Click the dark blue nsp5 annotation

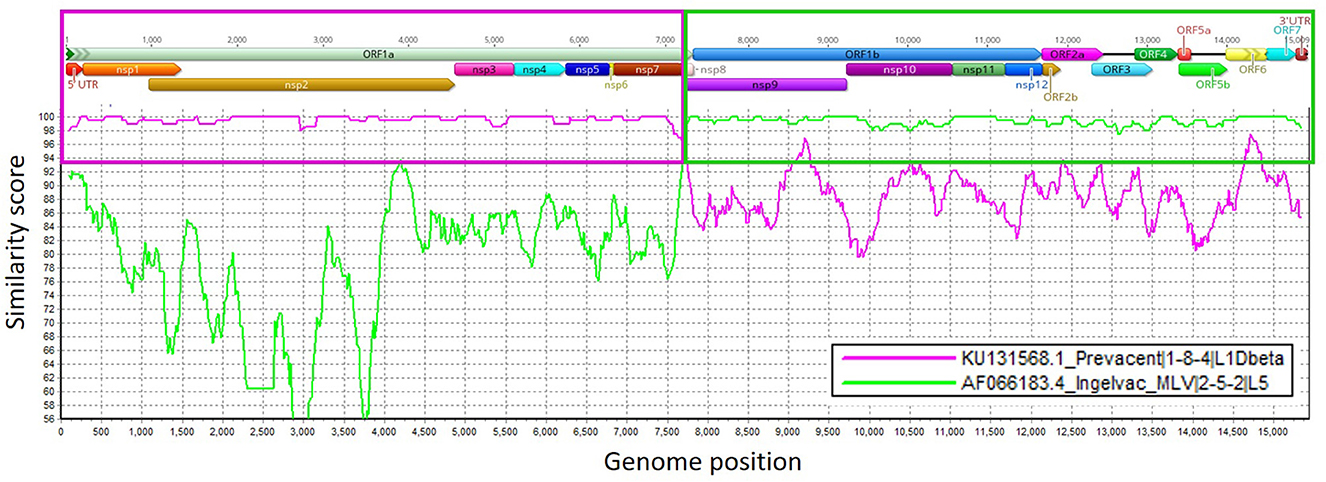click(588, 69)
